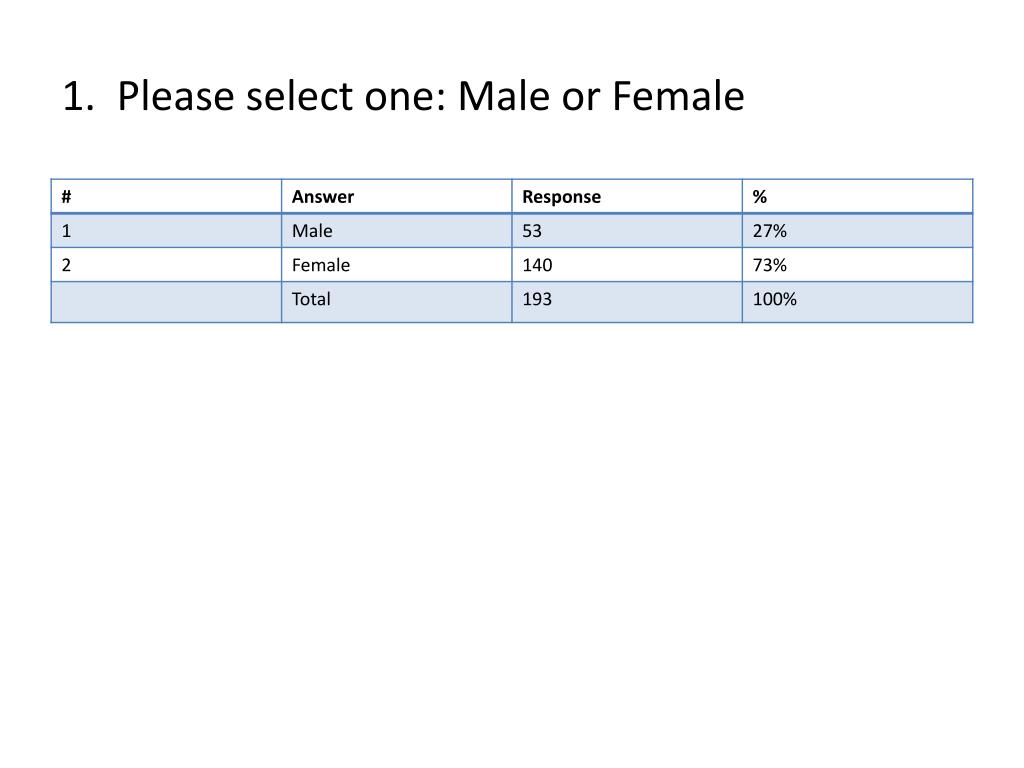
Task: Click the response value 140
Action: [x=627, y=264]
